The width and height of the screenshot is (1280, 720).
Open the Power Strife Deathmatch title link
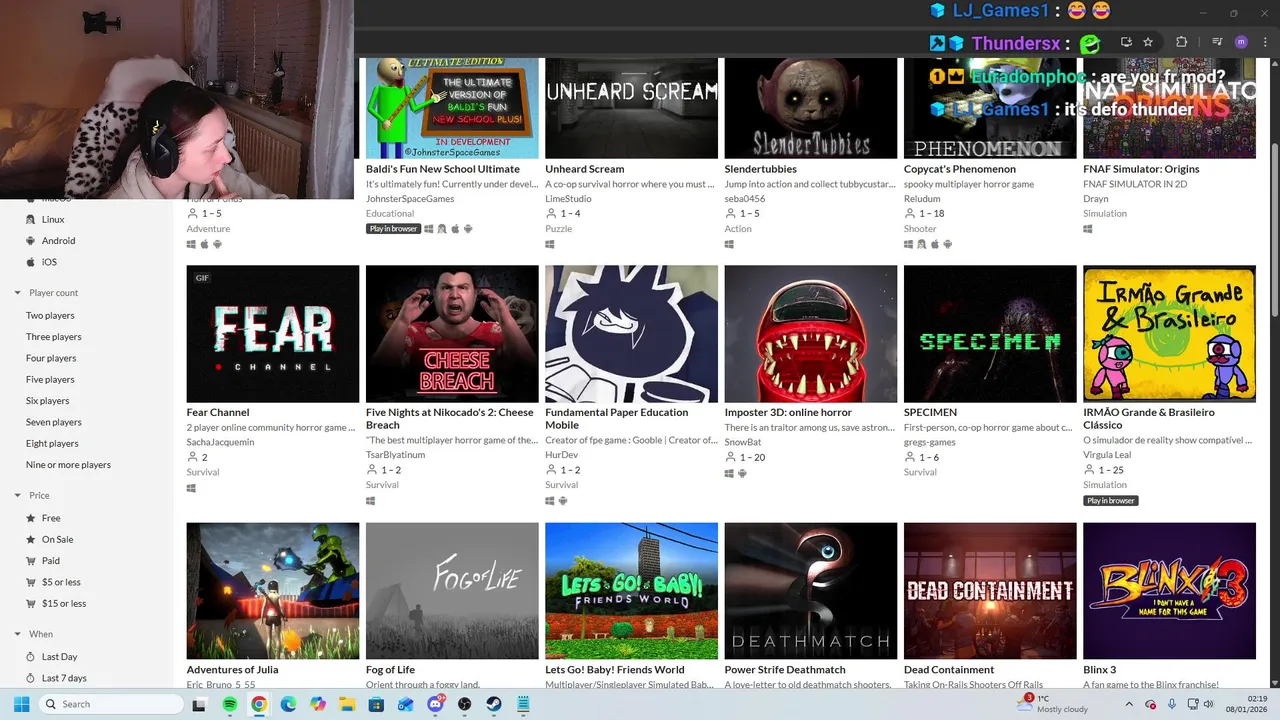(x=785, y=670)
